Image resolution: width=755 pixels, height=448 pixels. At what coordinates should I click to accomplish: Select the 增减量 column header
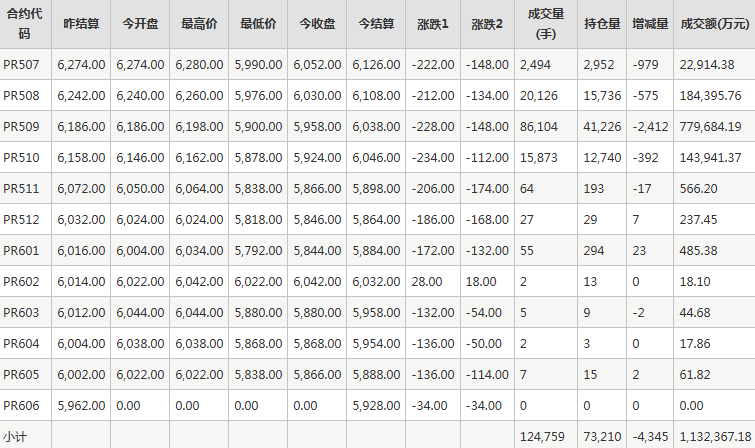(650, 24)
